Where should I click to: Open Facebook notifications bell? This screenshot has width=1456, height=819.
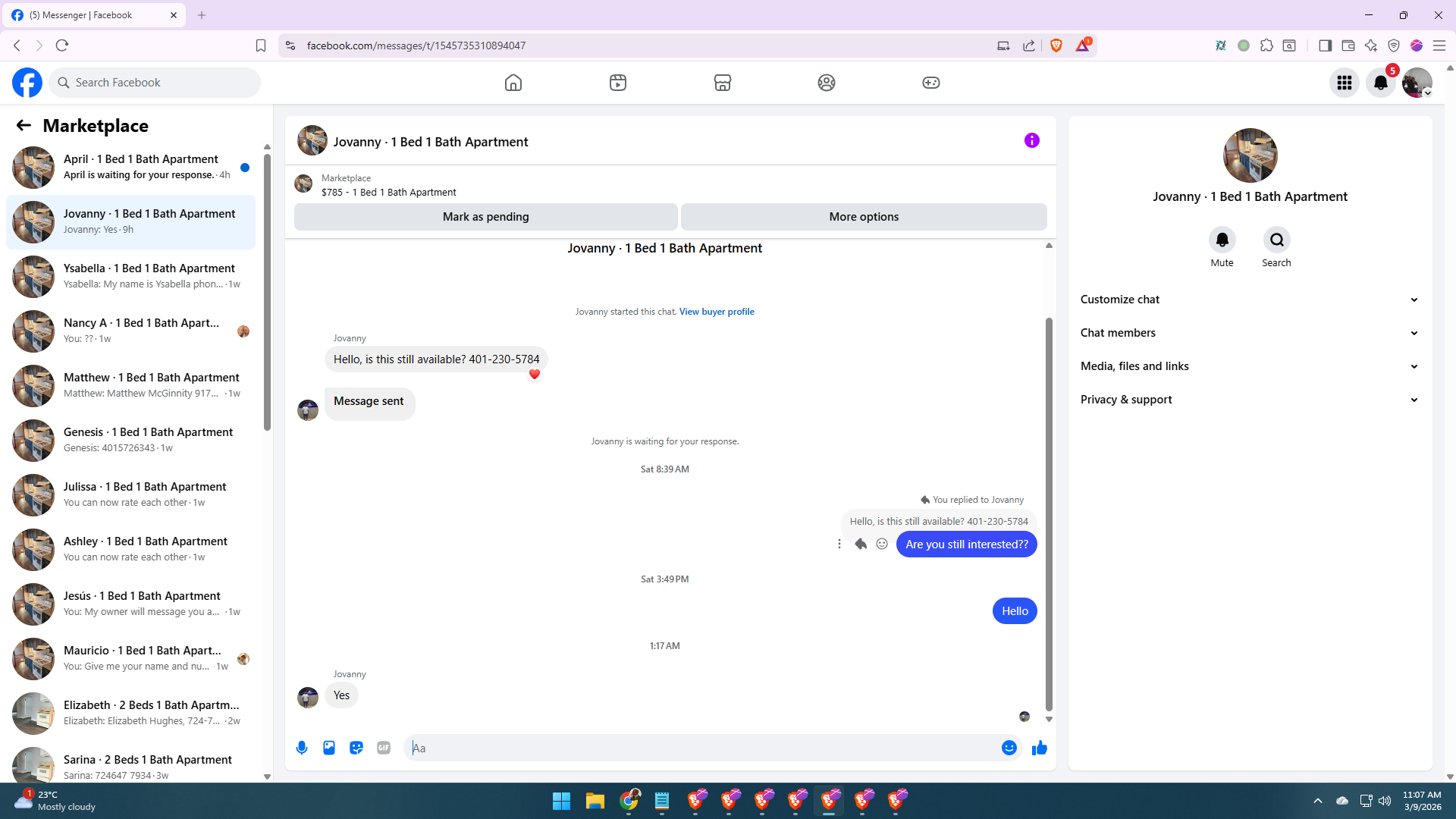pos(1380,83)
